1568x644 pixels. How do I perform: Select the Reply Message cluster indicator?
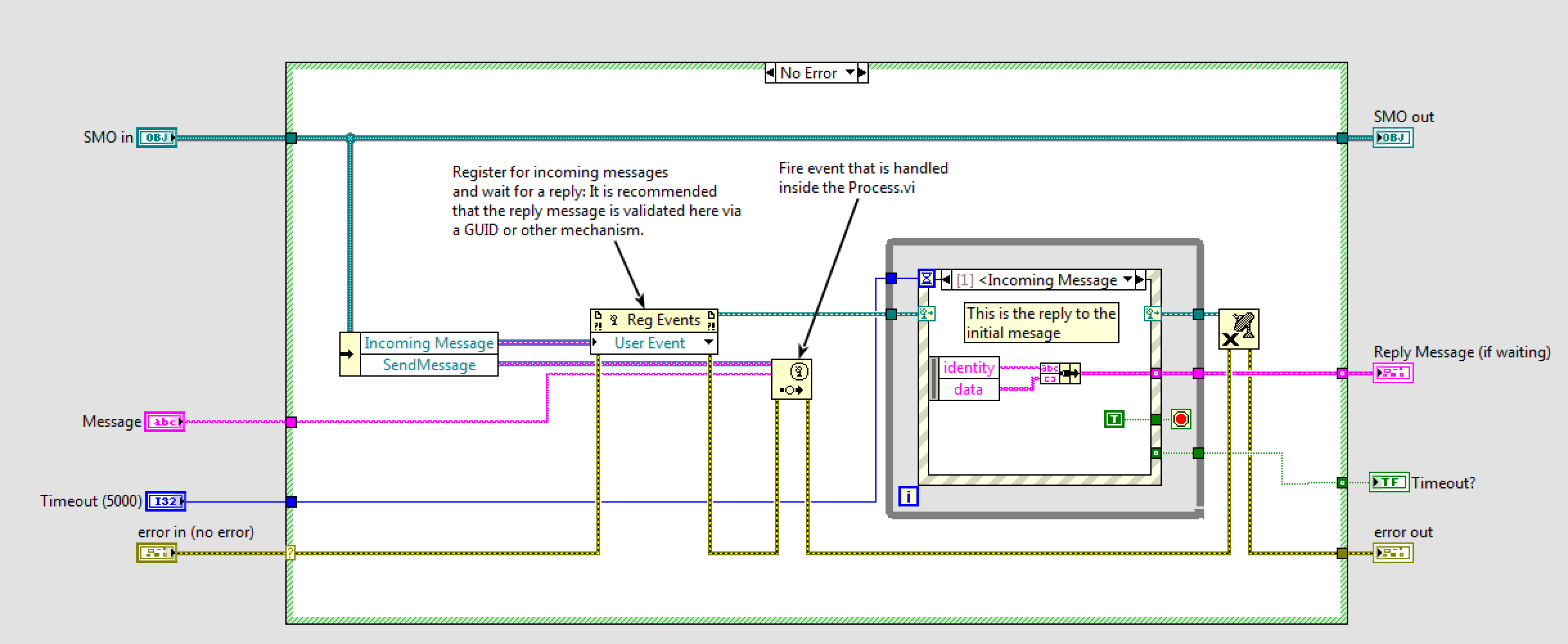click(1393, 373)
